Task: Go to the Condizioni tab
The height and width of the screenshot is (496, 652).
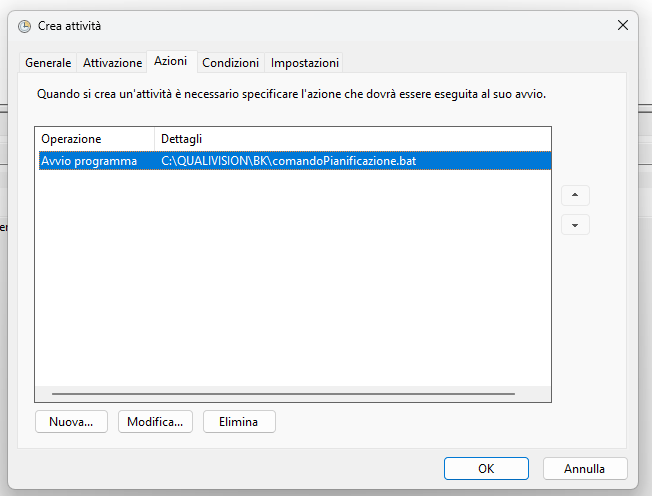Action: point(230,62)
